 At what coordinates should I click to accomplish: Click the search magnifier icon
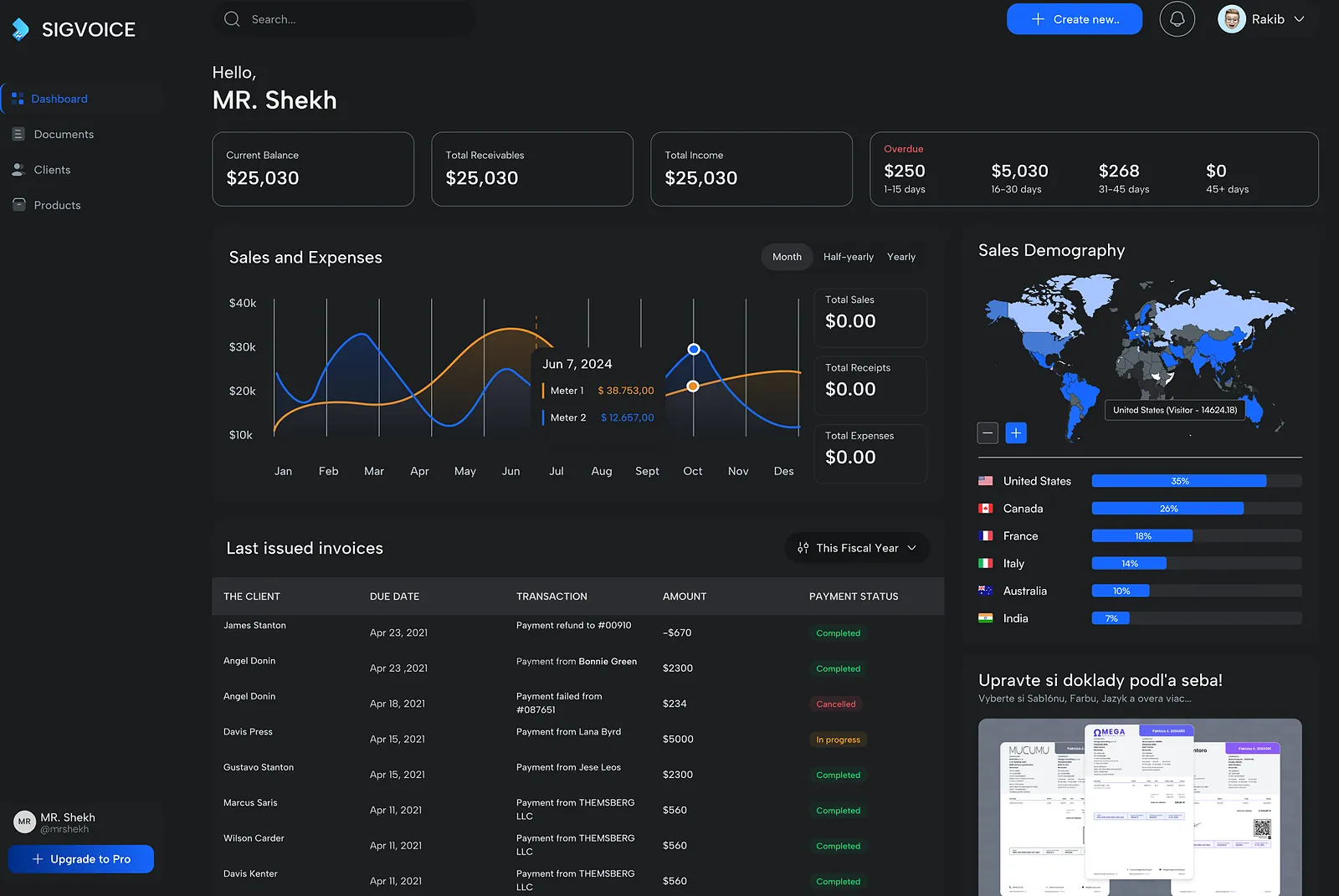coord(232,19)
